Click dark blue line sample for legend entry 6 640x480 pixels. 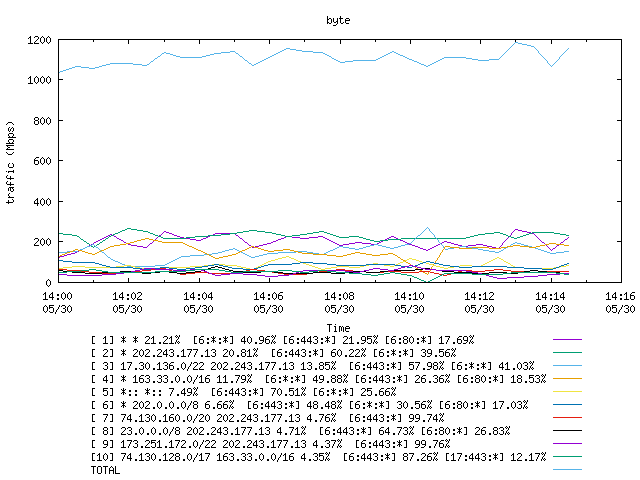tap(567, 405)
